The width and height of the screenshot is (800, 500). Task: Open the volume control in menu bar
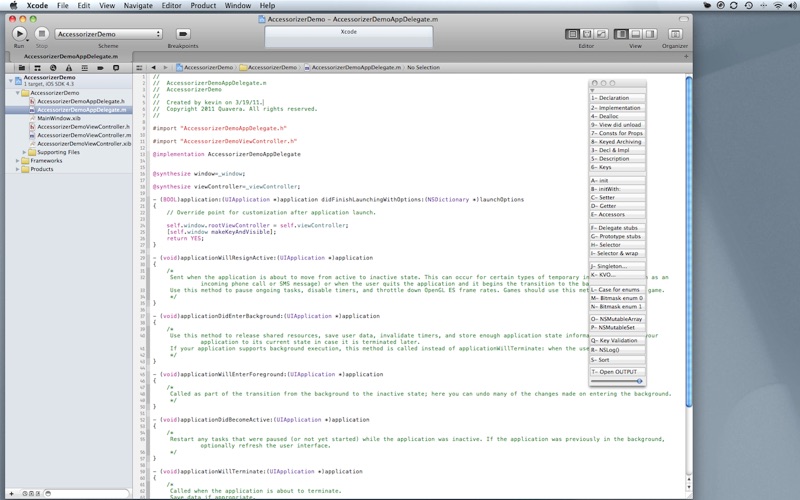click(x=792, y=5)
